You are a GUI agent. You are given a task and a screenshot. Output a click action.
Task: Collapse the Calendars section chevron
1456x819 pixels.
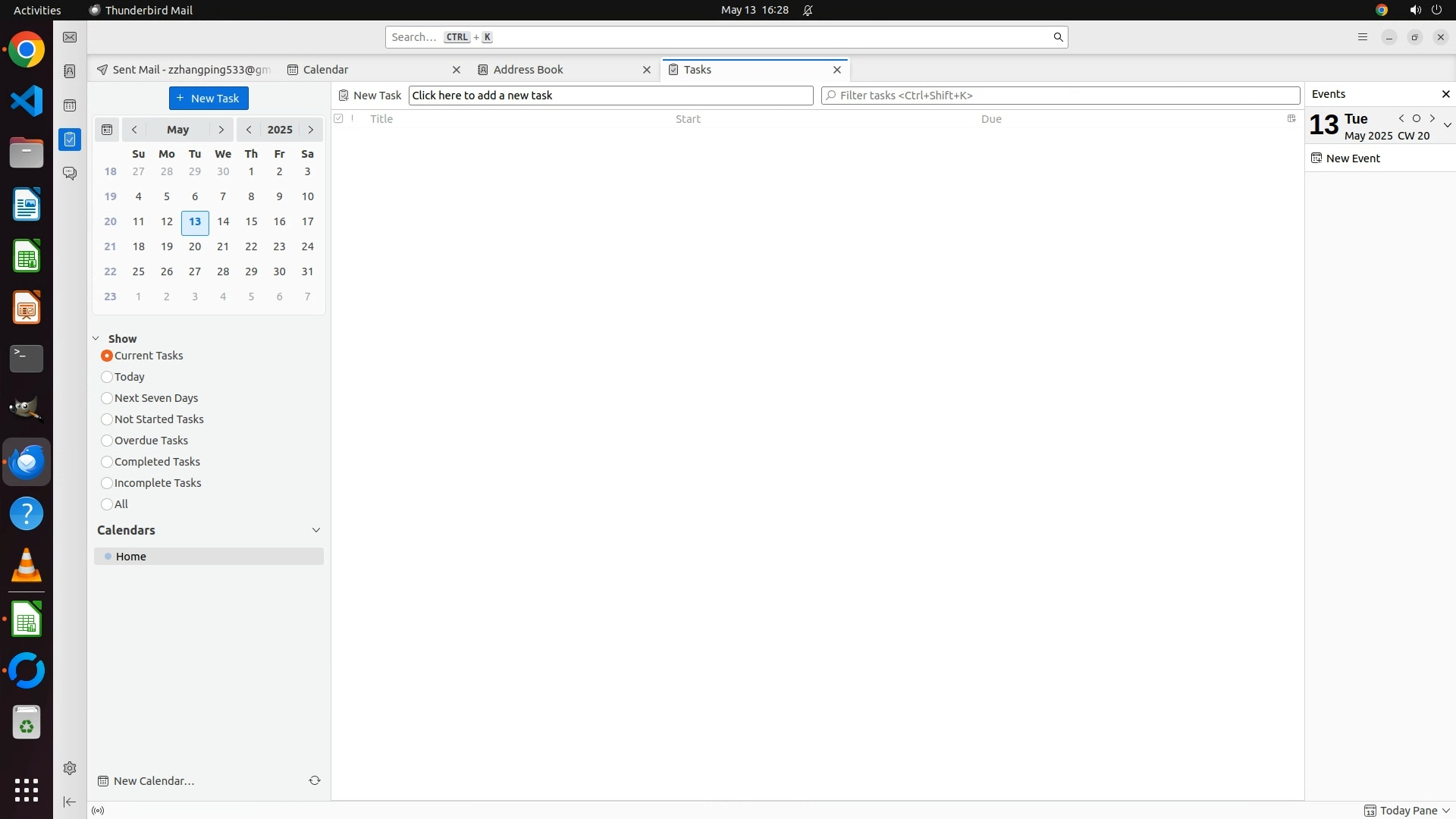click(x=316, y=530)
